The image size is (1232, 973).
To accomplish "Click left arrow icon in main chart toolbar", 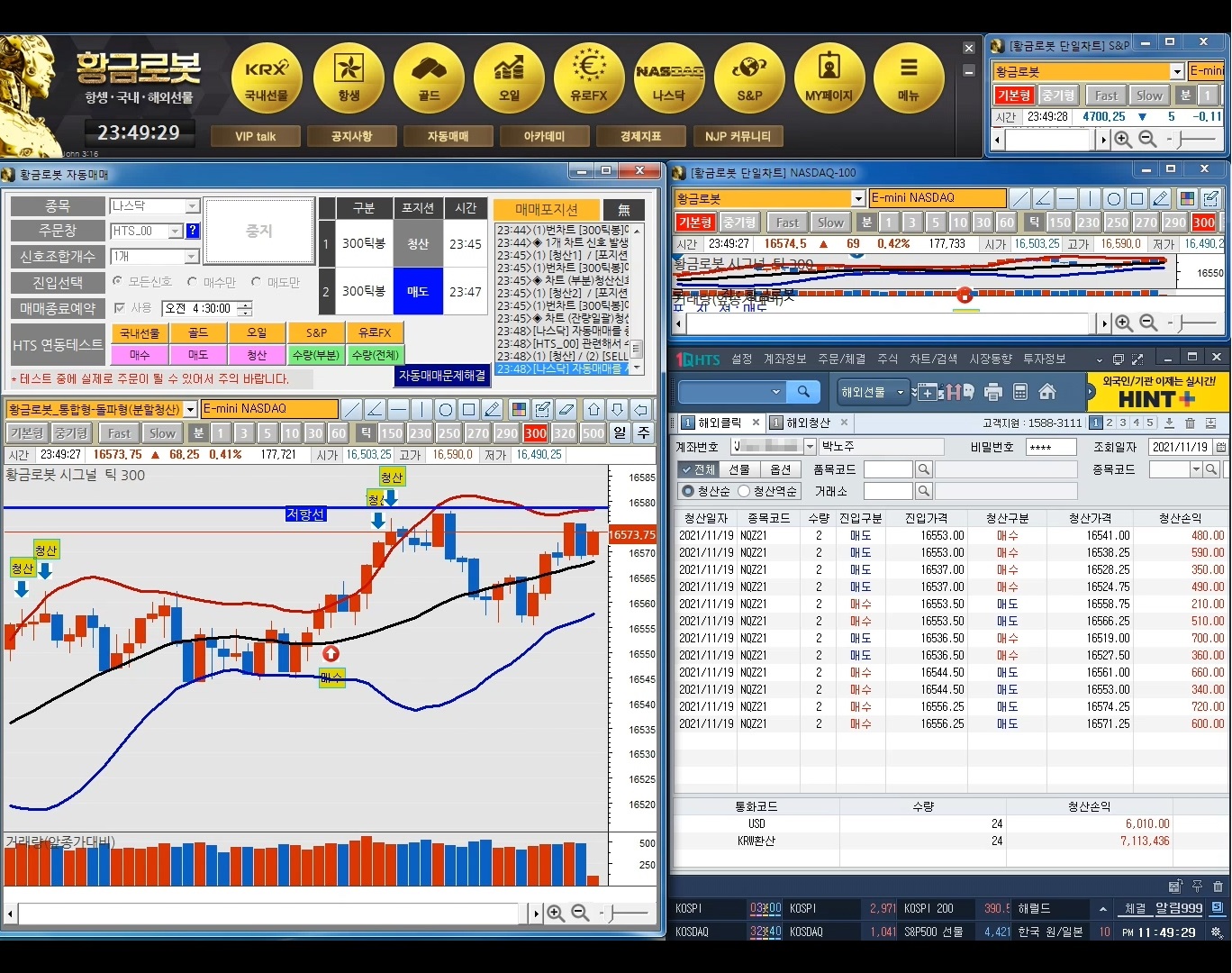I will coord(640,410).
